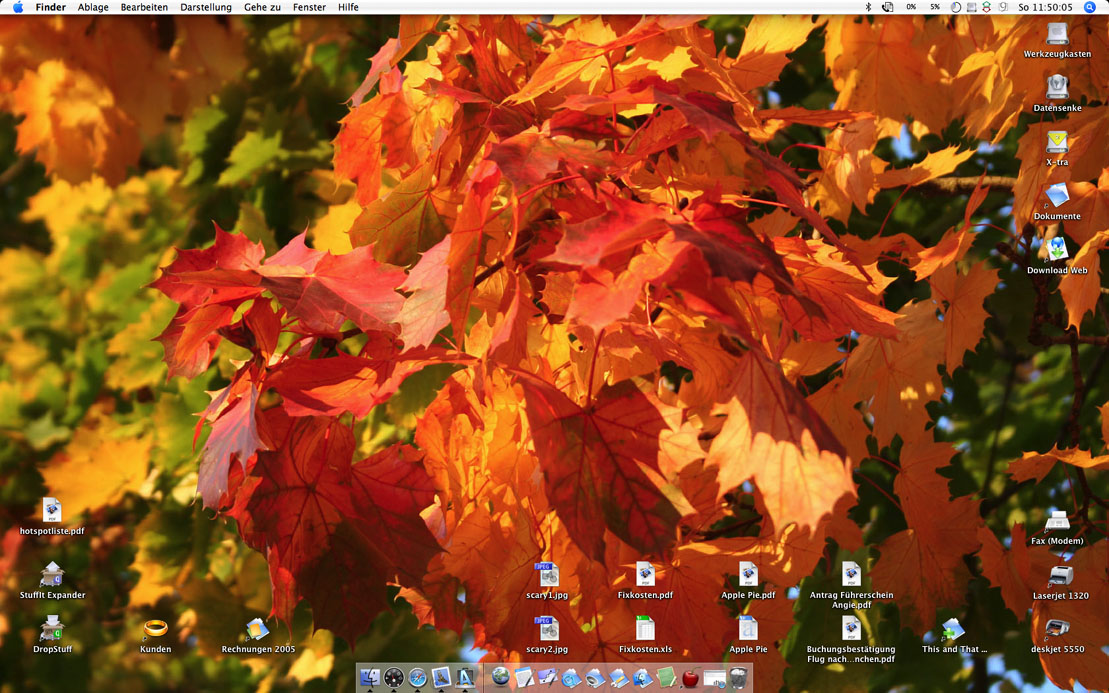Open the Ablage menu
This screenshot has width=1109, height=693.
93,7
